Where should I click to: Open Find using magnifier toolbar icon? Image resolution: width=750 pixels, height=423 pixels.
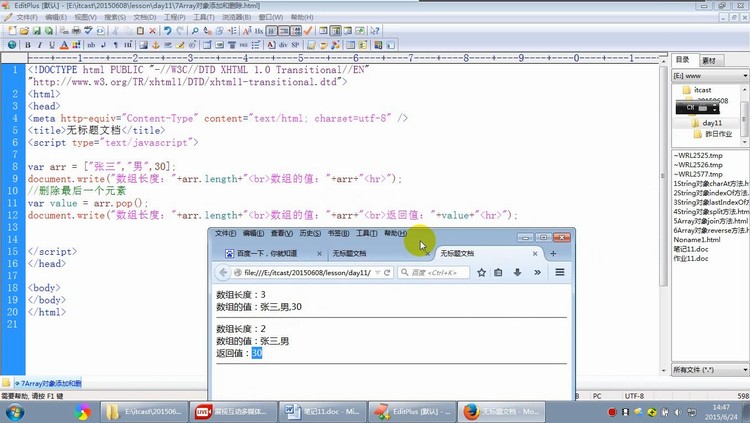[x=195, y=31]
